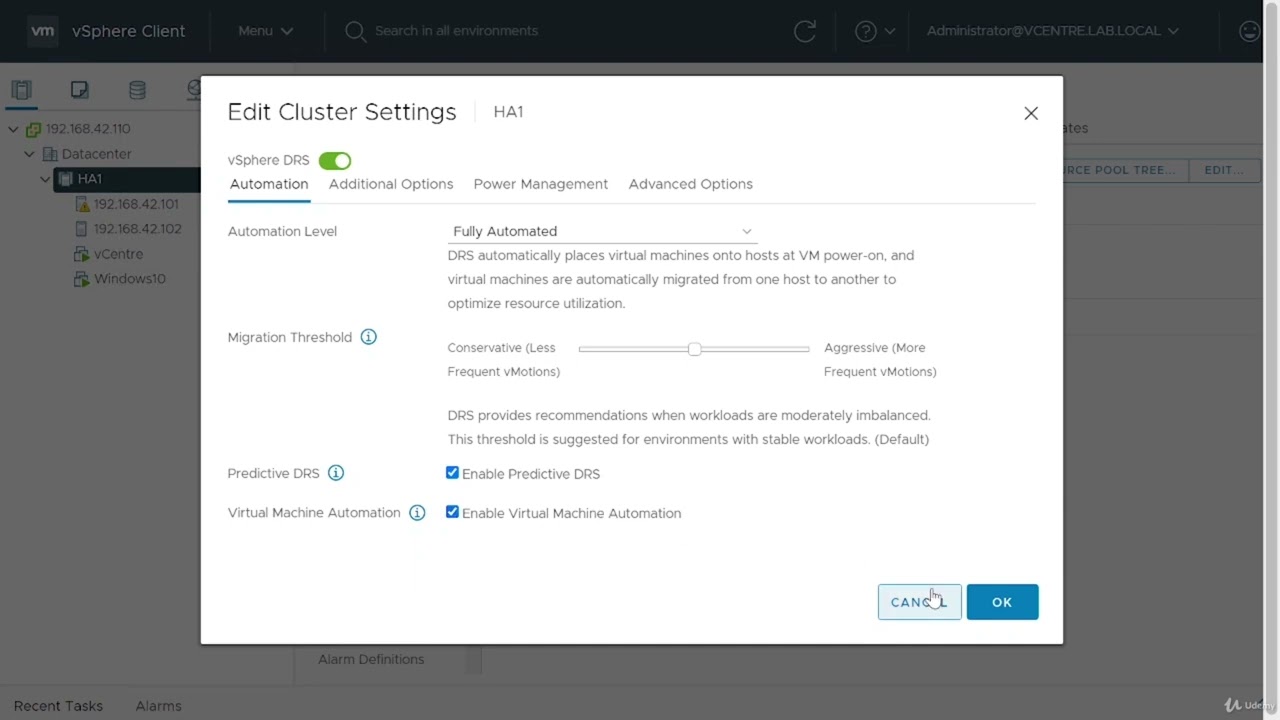This screenshot has width=1280, height=720.
Task: Show Migration Threshold info tooltip icon
Action: 368,337
